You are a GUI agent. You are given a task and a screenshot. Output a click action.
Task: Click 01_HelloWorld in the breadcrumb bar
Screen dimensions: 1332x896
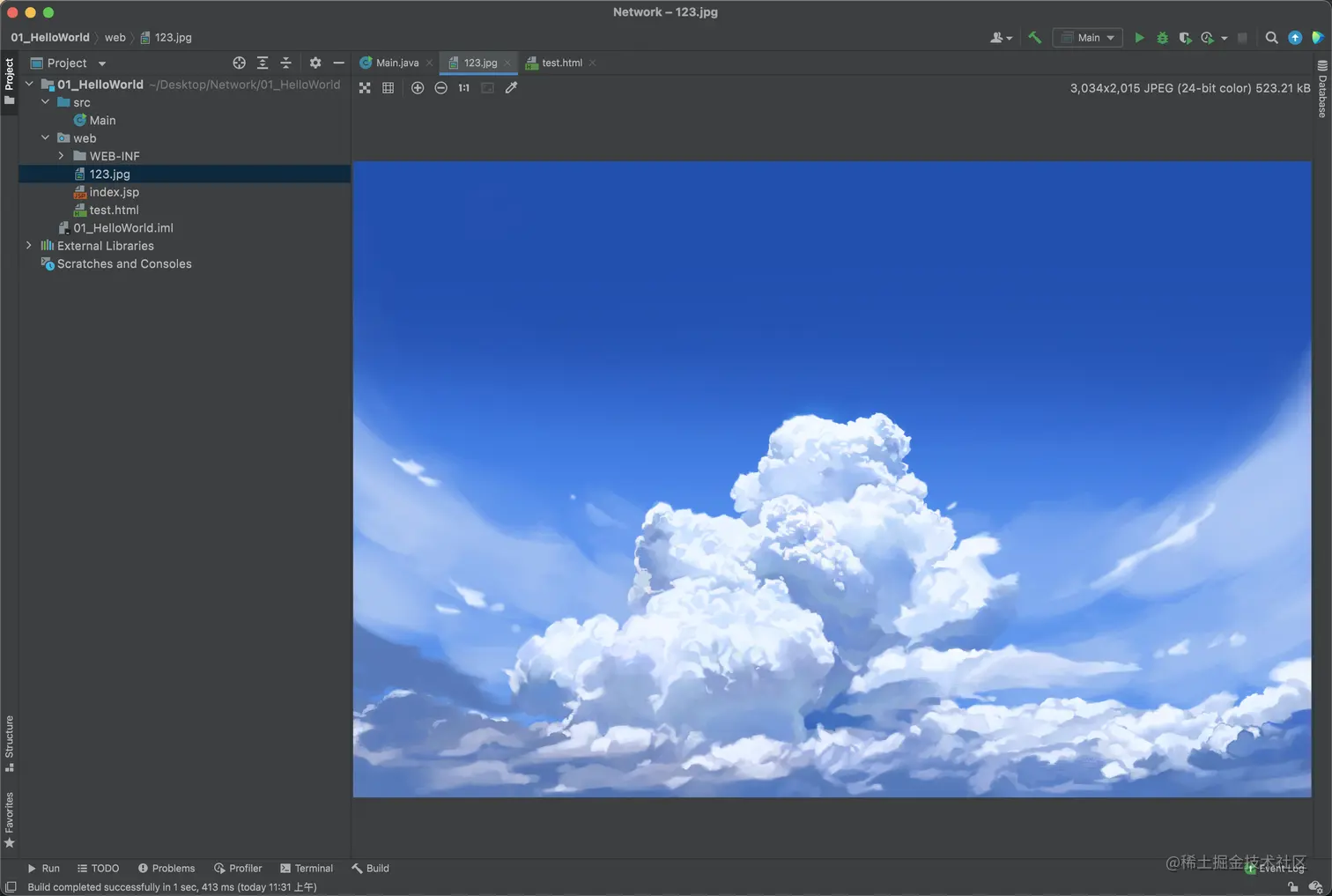(x=50, y=38)
